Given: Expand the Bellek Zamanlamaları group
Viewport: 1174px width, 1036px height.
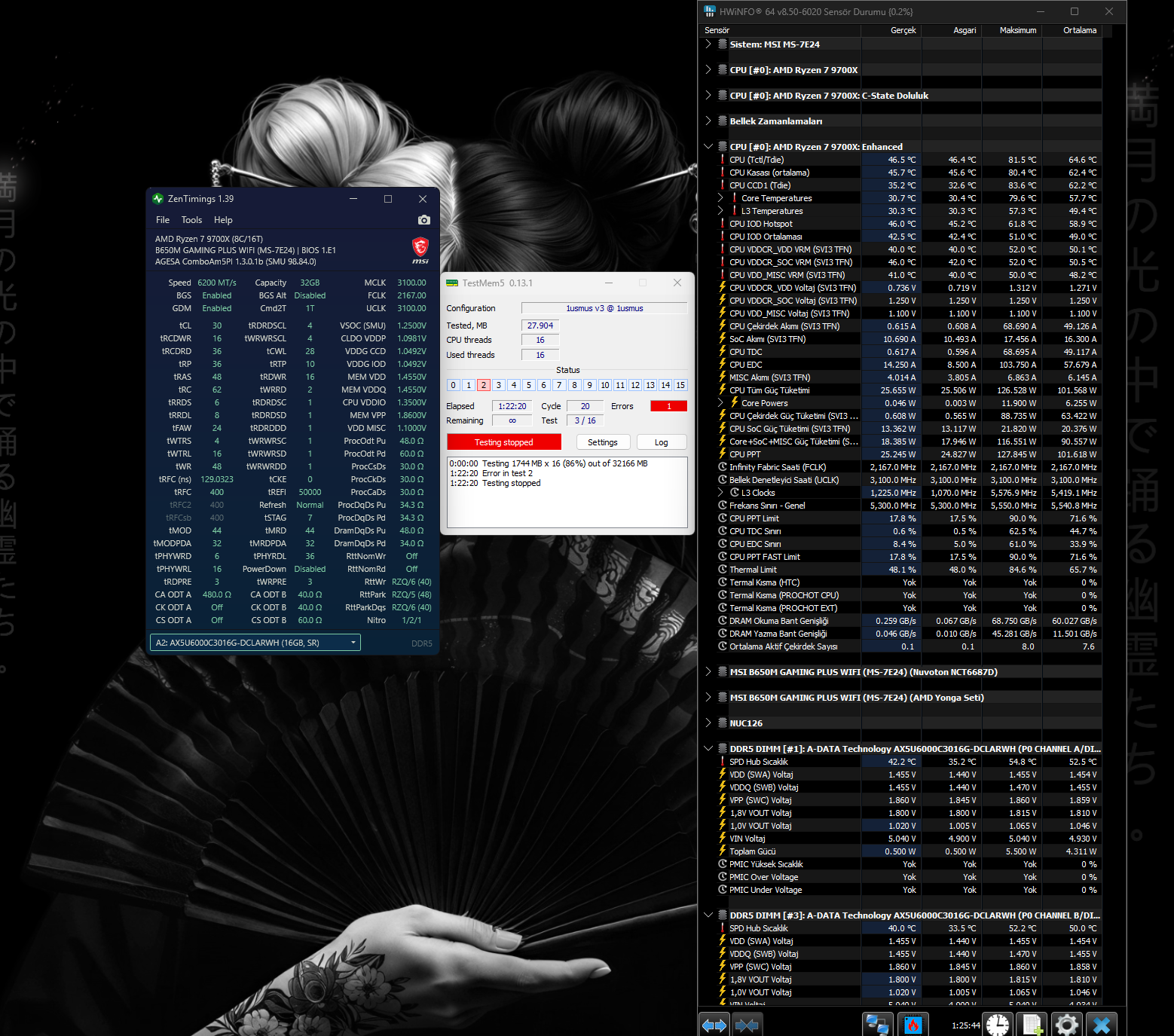Looking at the screenshot, I should click(708, 121).
